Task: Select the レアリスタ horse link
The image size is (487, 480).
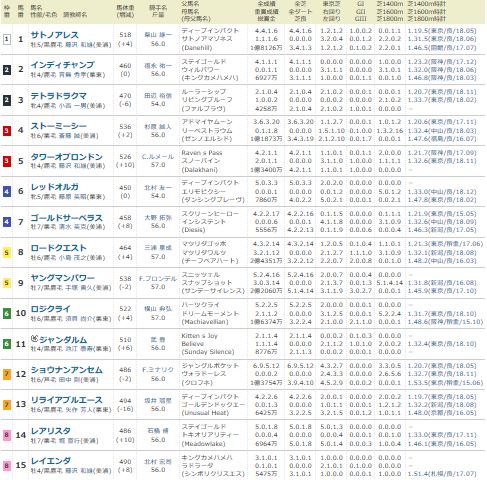Action: [x=51, y=431]
